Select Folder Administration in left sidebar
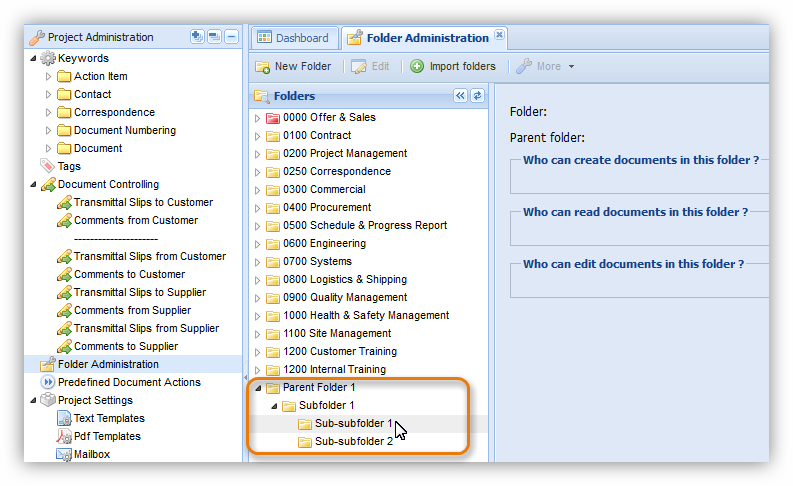Image resolution: width=793 pixels, height=486 pixels. tap(108, 364)
